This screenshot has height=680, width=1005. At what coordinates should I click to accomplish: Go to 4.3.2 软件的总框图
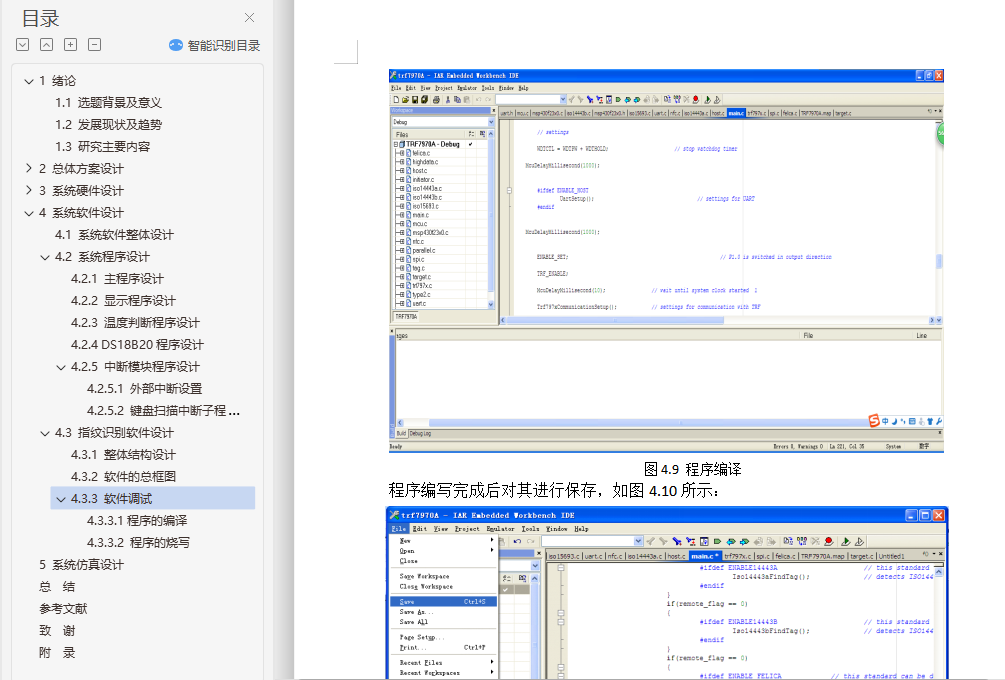tap(123, 477)
